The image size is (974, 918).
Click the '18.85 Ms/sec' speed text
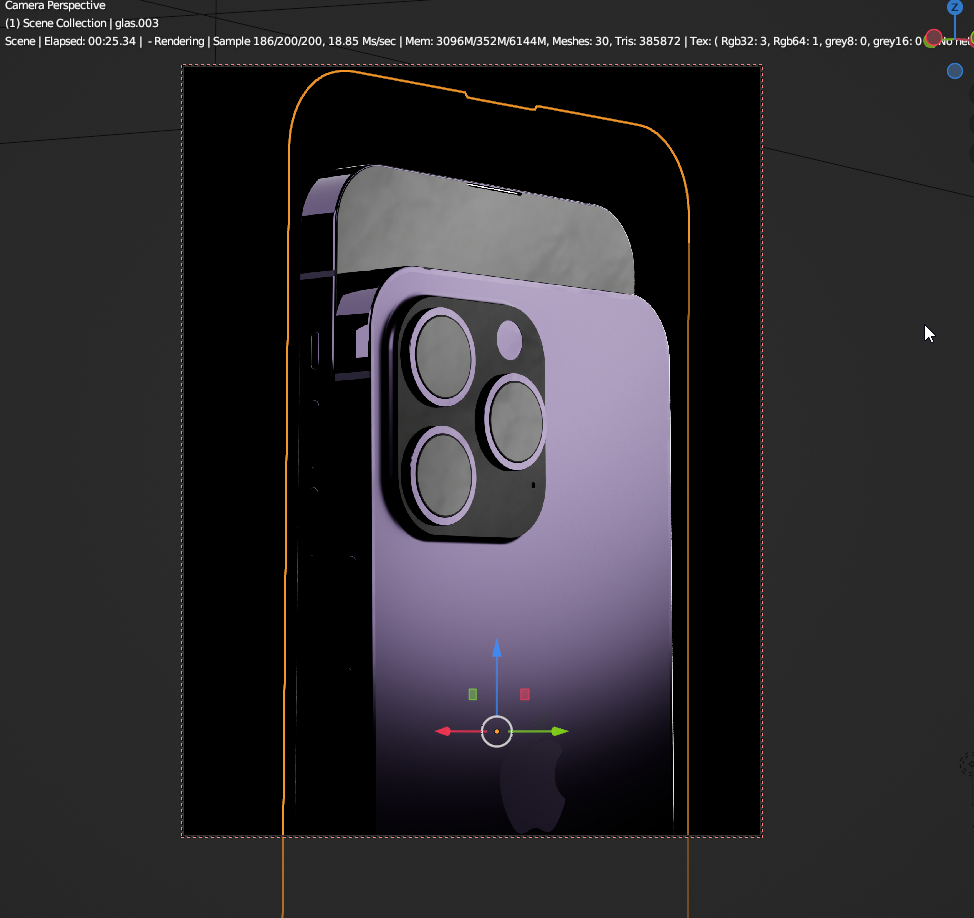point(362,41)
